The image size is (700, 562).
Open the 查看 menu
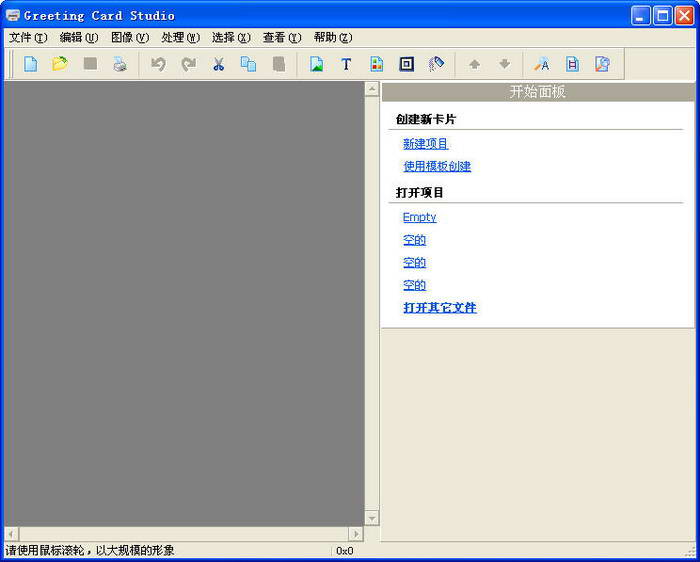click(282, 38)
